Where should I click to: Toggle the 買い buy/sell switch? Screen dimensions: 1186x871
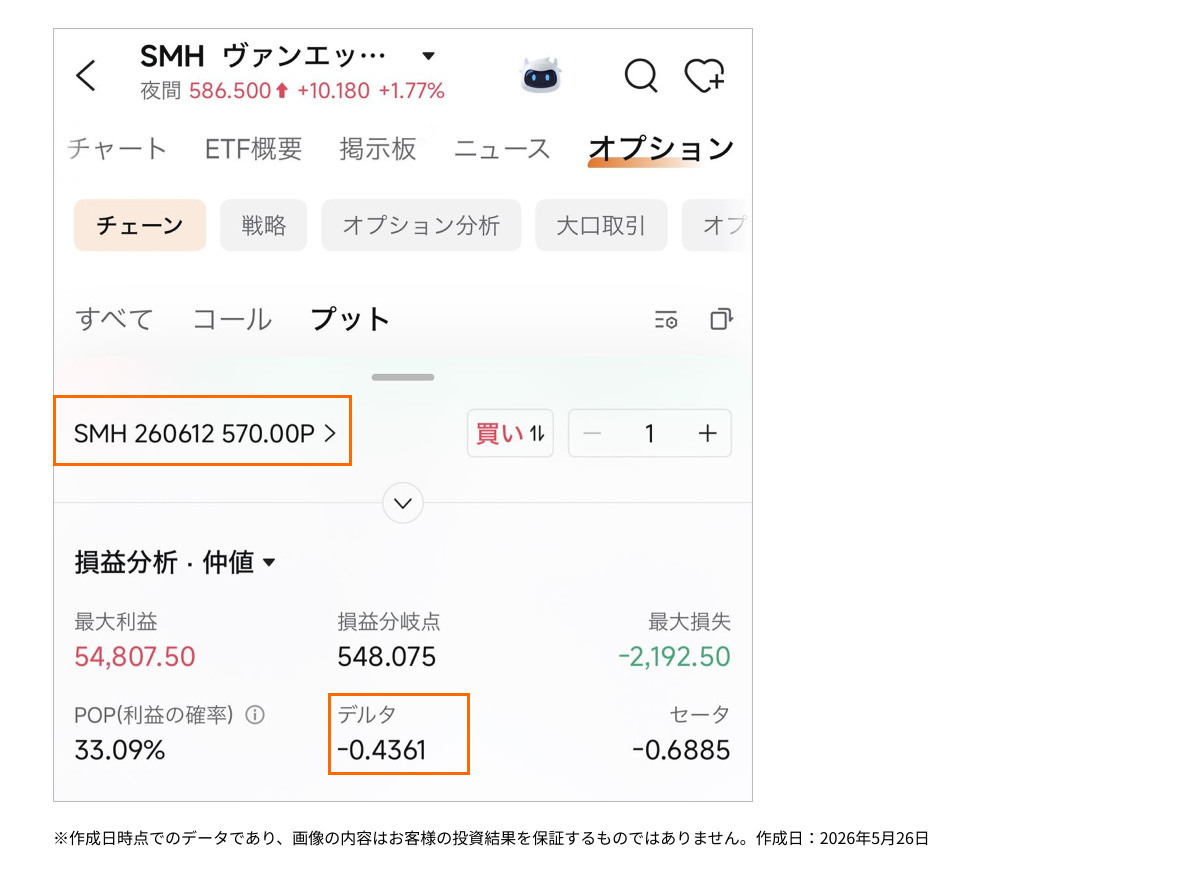click(511, 433)
